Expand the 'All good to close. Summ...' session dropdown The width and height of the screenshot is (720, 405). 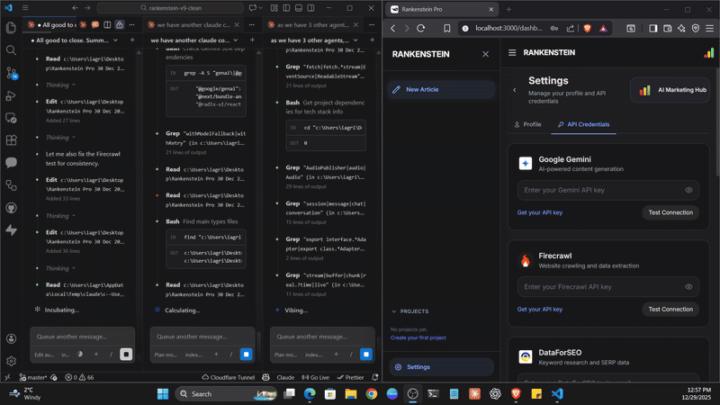click(115, 40)
